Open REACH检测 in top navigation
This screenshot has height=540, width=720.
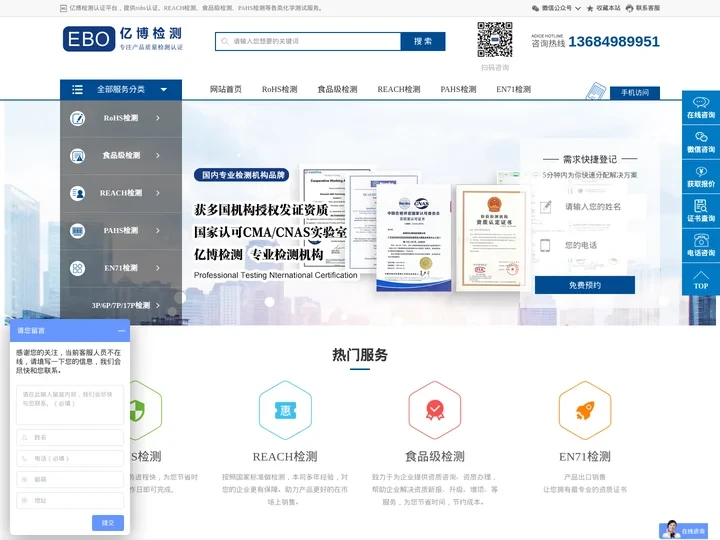tap(399, 89)
